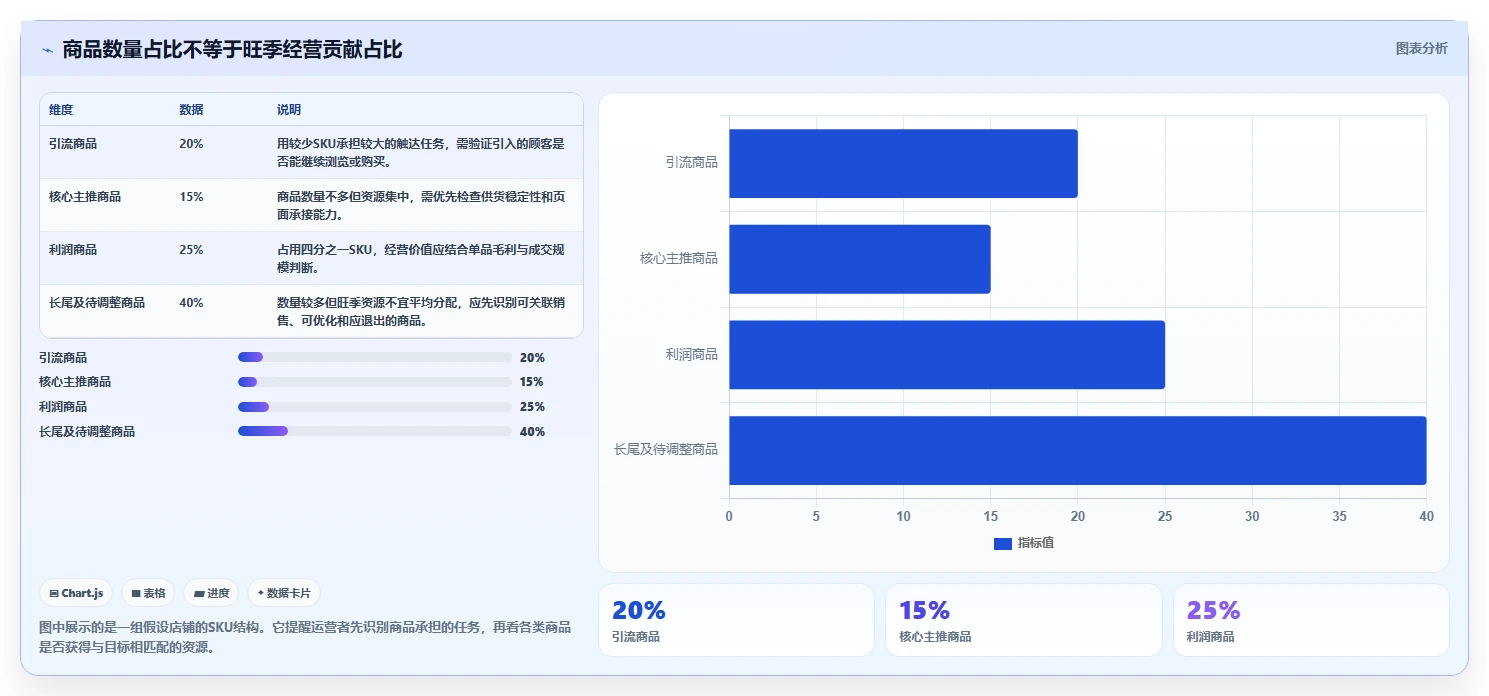Click the description starting 商品数量不多但资源集中
The width and height of the screenshot is (1489, 696).
pyautogui.click(x=421, y=205)
